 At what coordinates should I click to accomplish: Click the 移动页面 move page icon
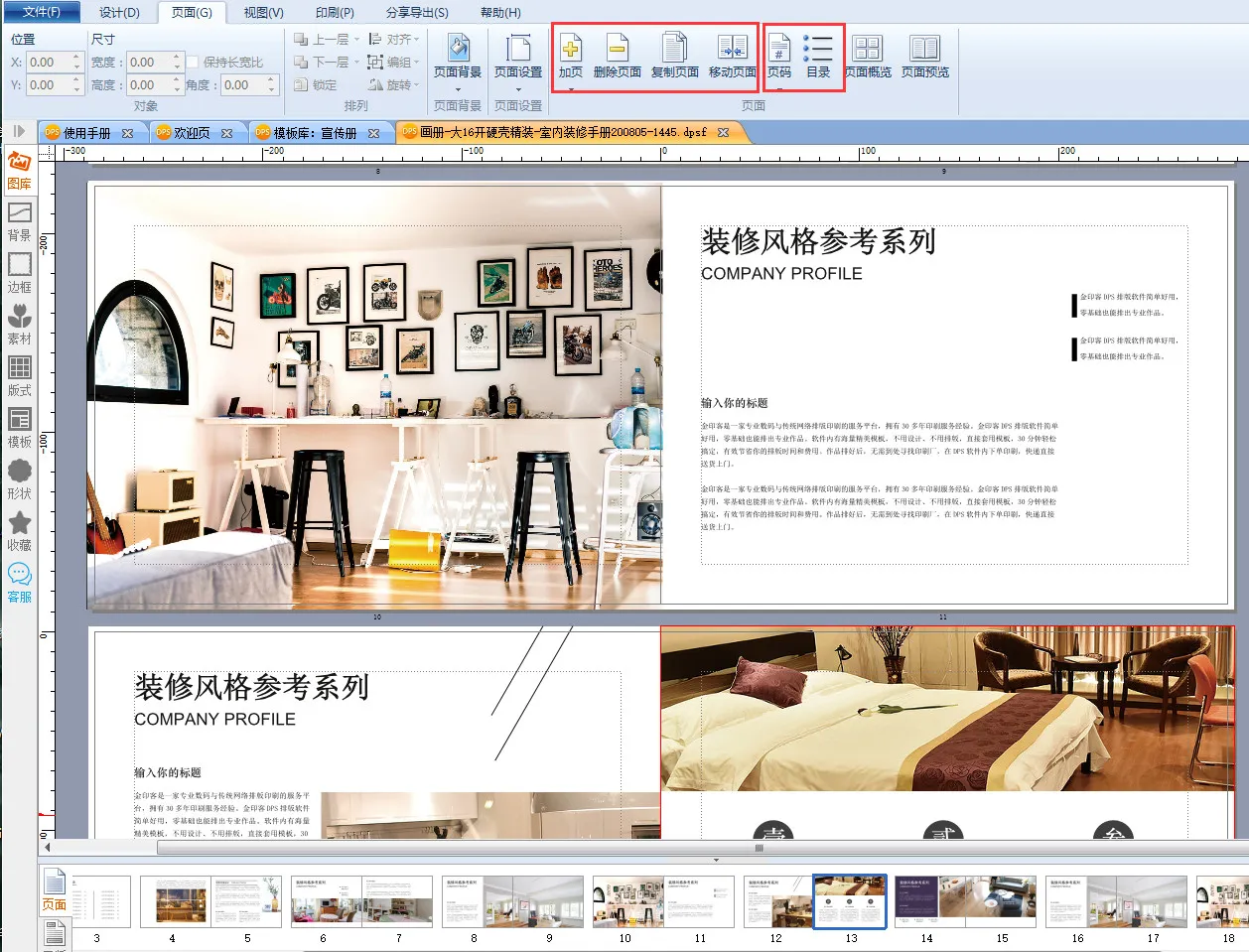click(x=733, y=48)
